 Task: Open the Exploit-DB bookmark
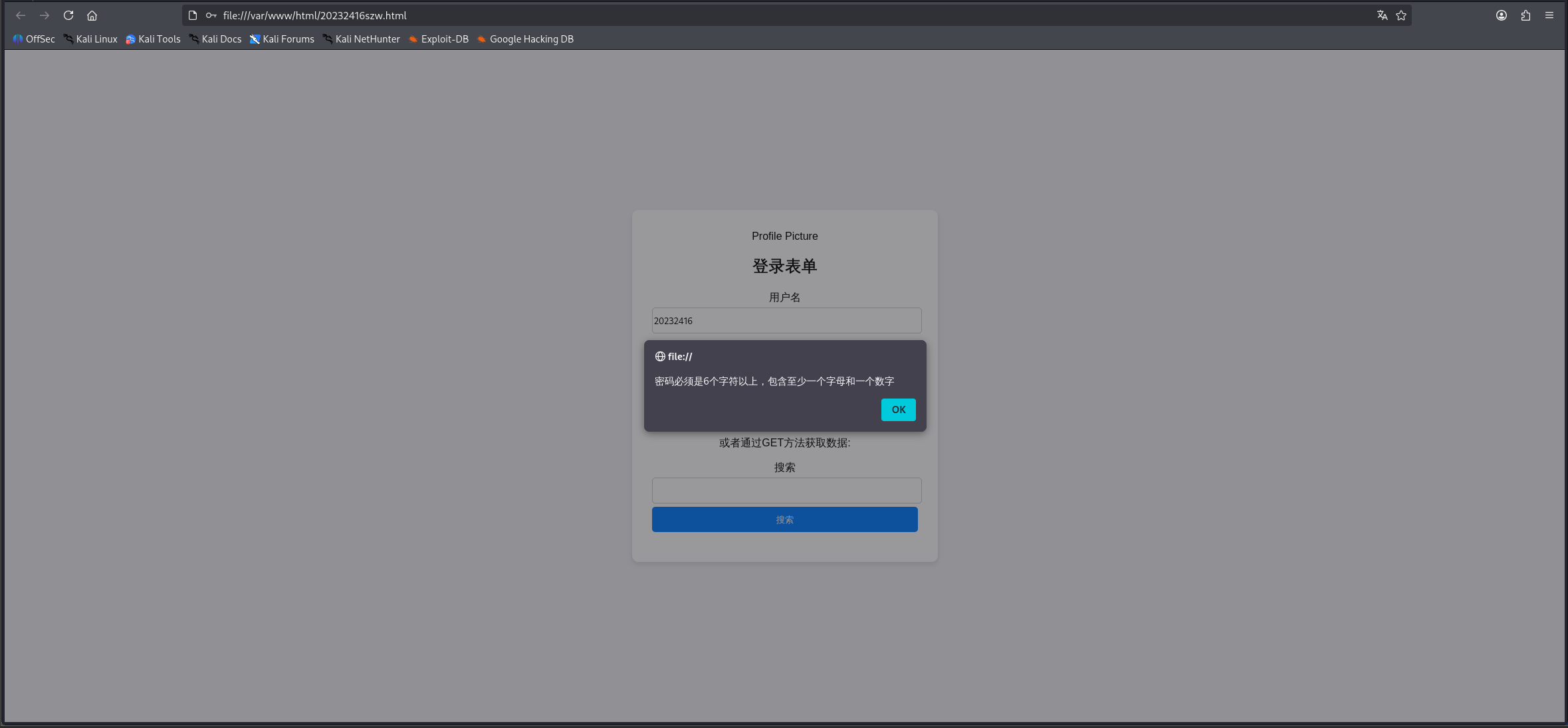click(445, 39)
